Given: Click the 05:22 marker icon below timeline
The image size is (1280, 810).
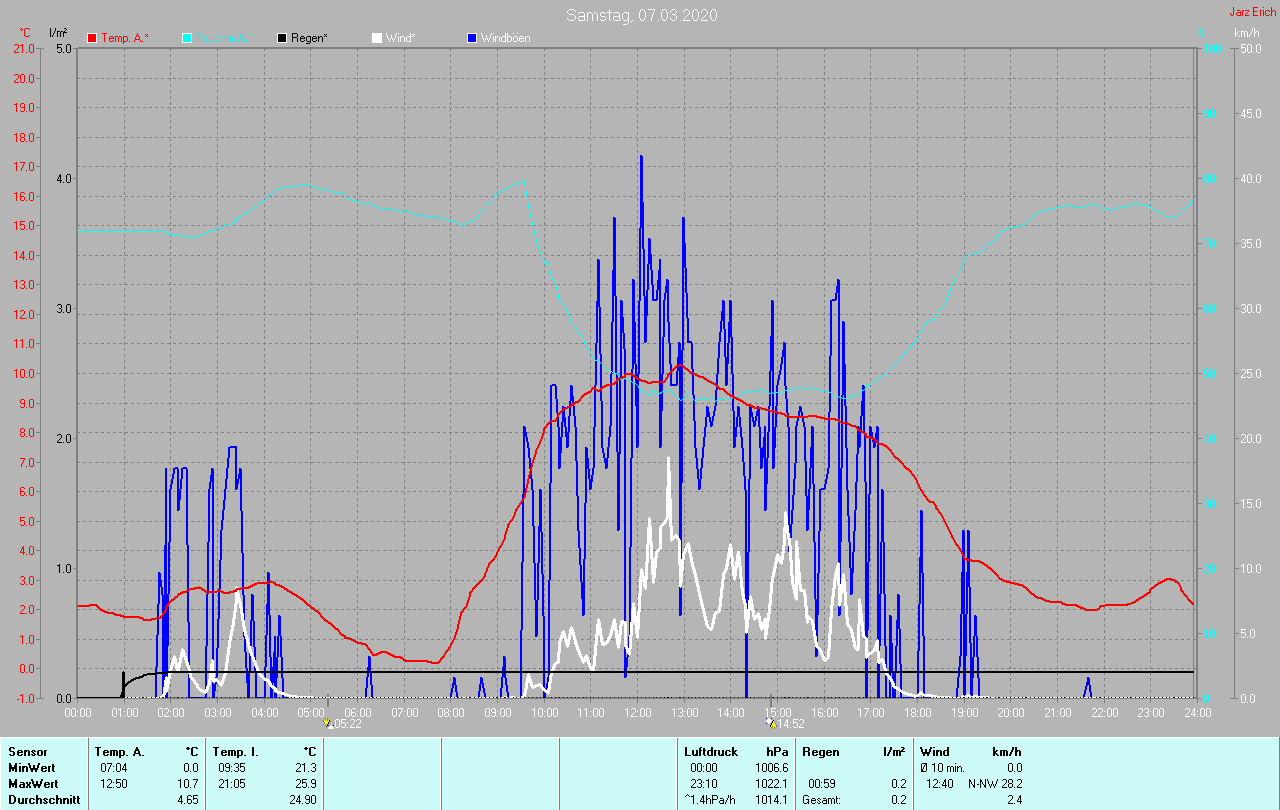Looking at the screenshot, I should (328, 723).
